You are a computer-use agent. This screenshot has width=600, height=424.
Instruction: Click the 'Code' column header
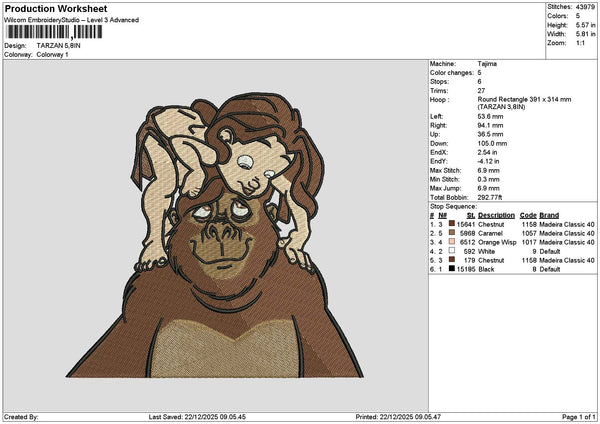tap(528, 215)
